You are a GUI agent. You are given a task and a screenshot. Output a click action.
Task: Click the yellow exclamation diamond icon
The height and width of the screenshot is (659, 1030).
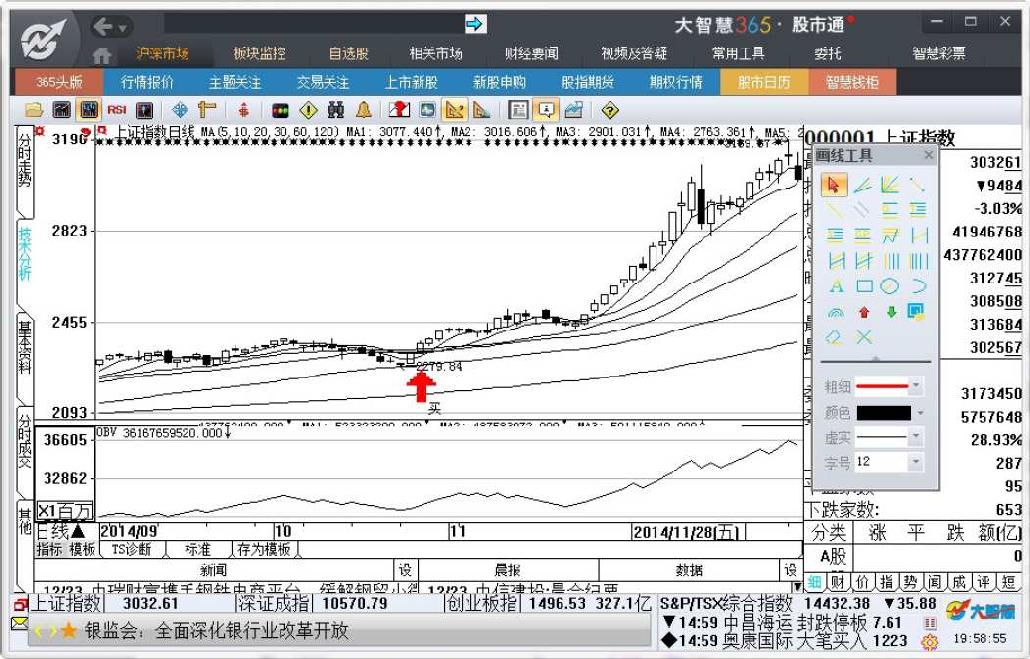(x=308, y=110)
